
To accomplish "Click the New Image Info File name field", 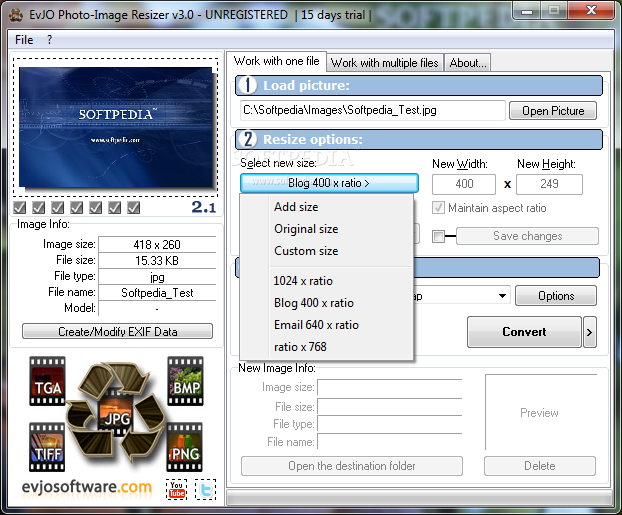I will click(x=390, y=442).
